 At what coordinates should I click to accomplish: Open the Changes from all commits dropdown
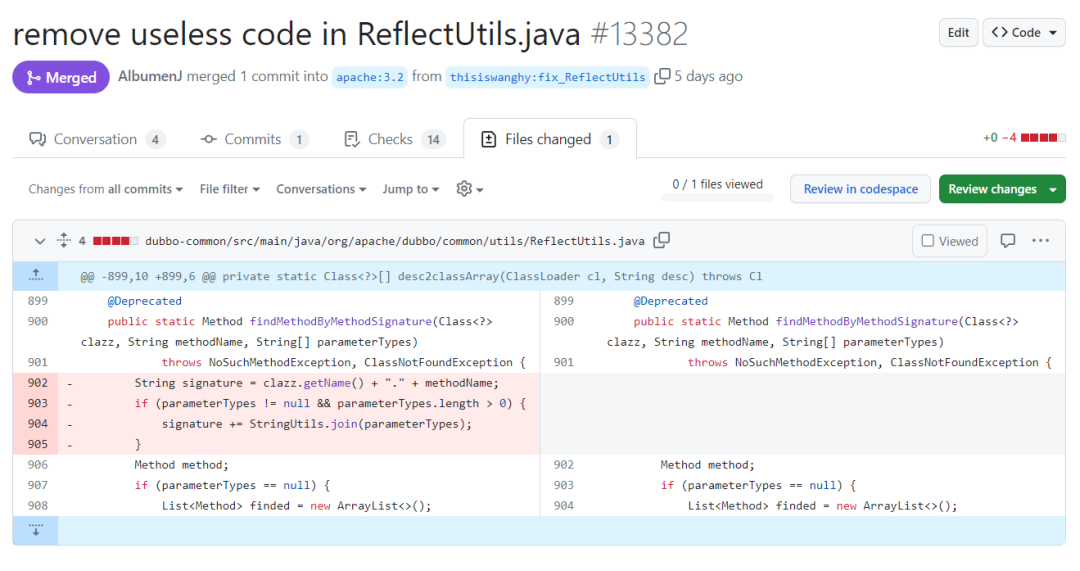coord(105,189)
